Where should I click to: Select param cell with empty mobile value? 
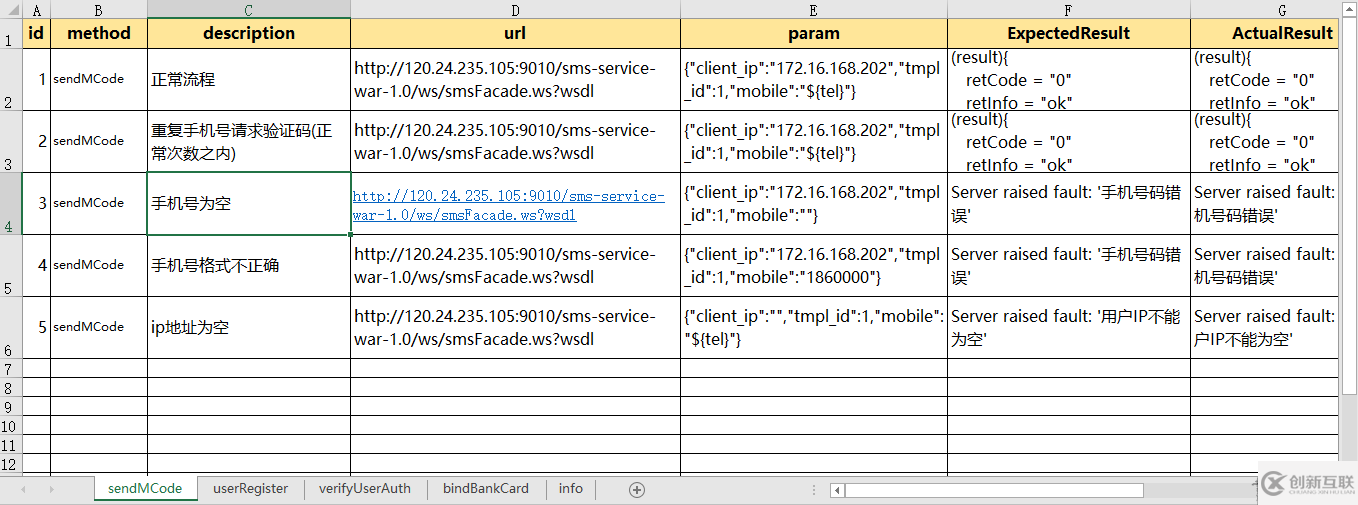tap(814, 204)
